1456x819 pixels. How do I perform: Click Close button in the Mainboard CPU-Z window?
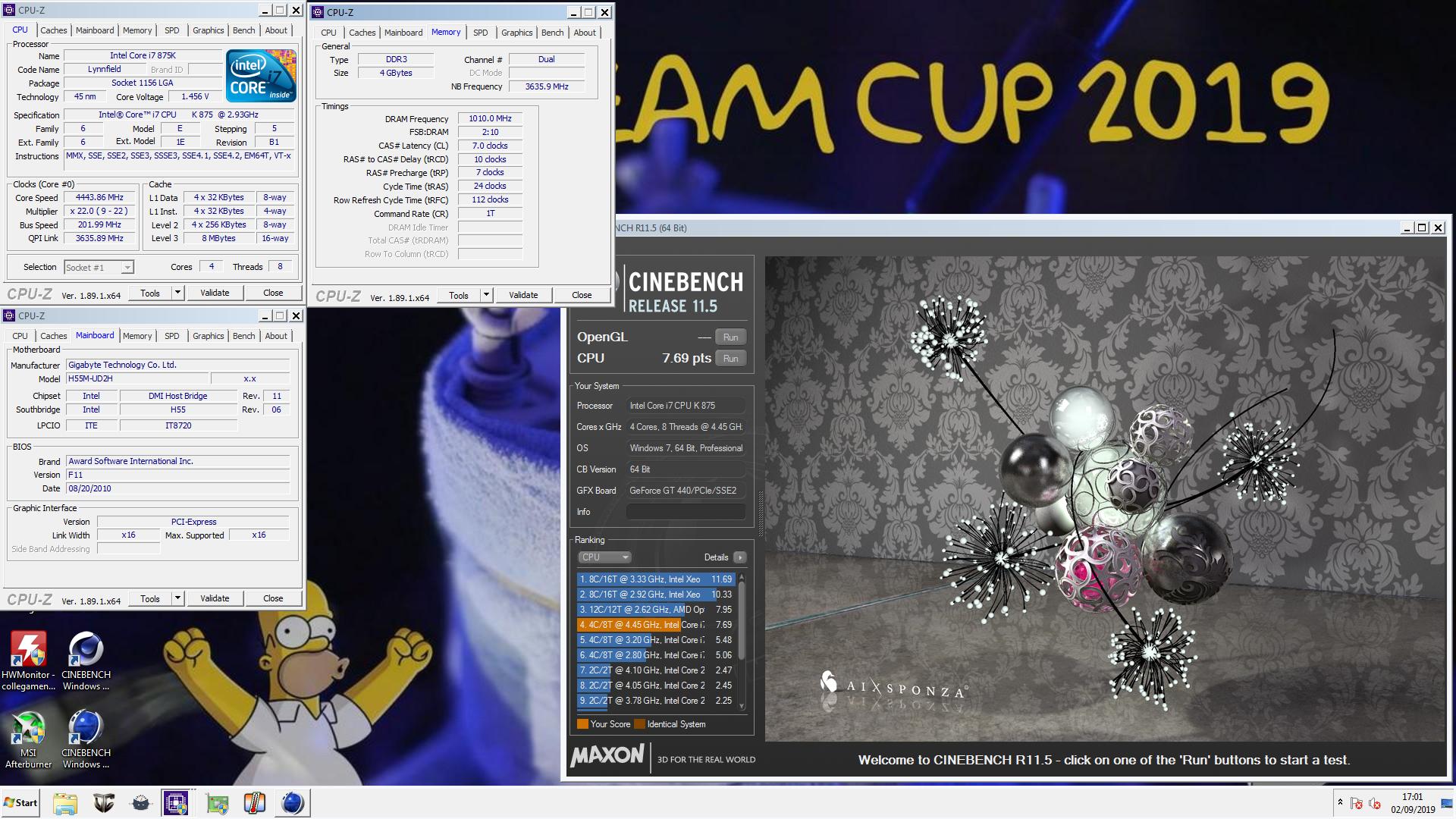pos(273,598)
